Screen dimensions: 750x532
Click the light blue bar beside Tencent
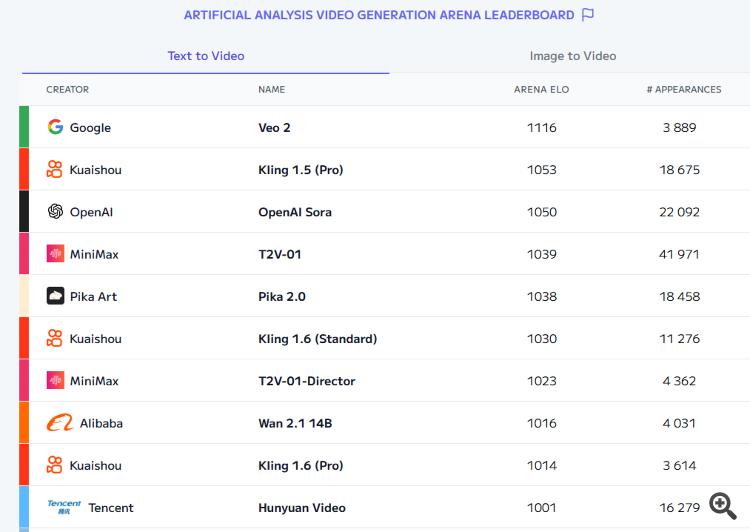point(24,507)
